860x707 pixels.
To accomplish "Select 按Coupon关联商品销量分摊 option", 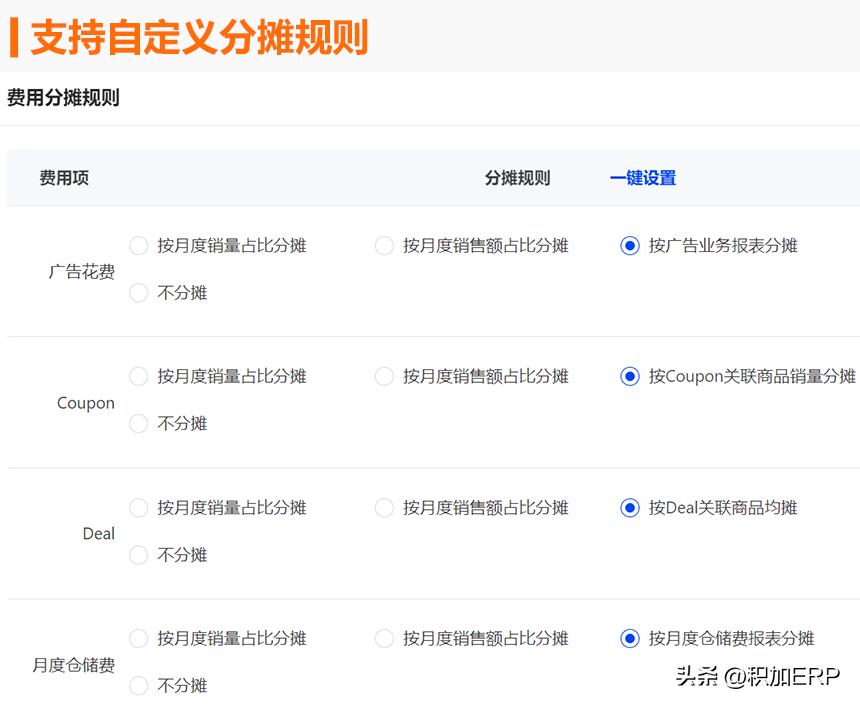I will (x=629, y=376).
